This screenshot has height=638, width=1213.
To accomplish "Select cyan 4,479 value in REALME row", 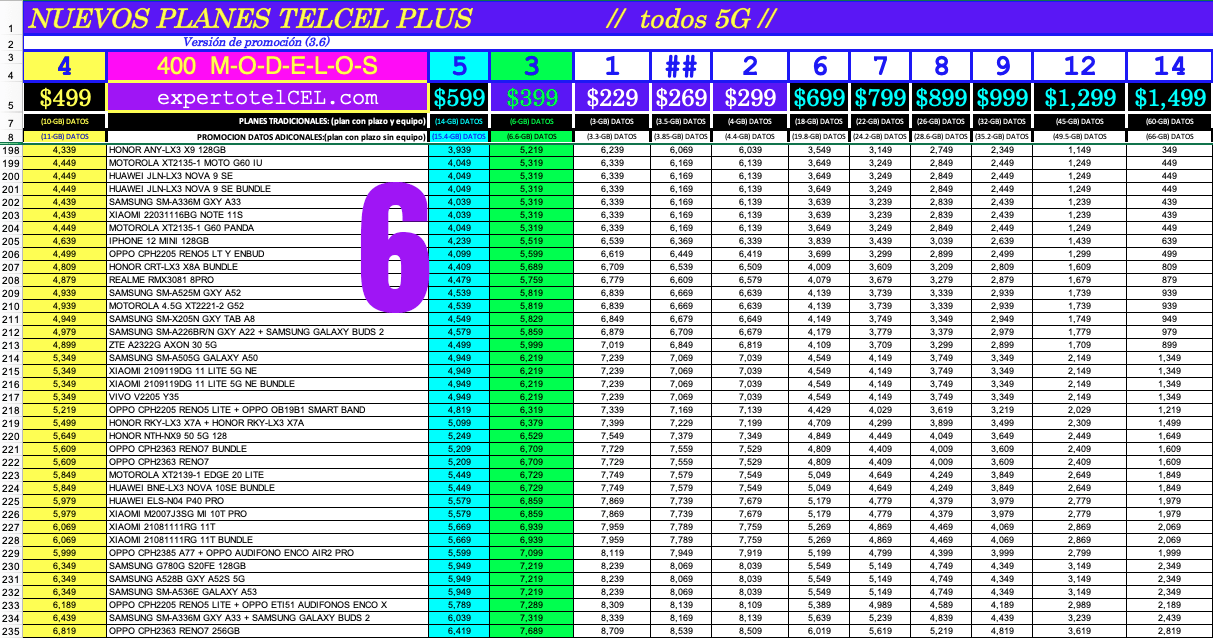I will click(459, 280).
